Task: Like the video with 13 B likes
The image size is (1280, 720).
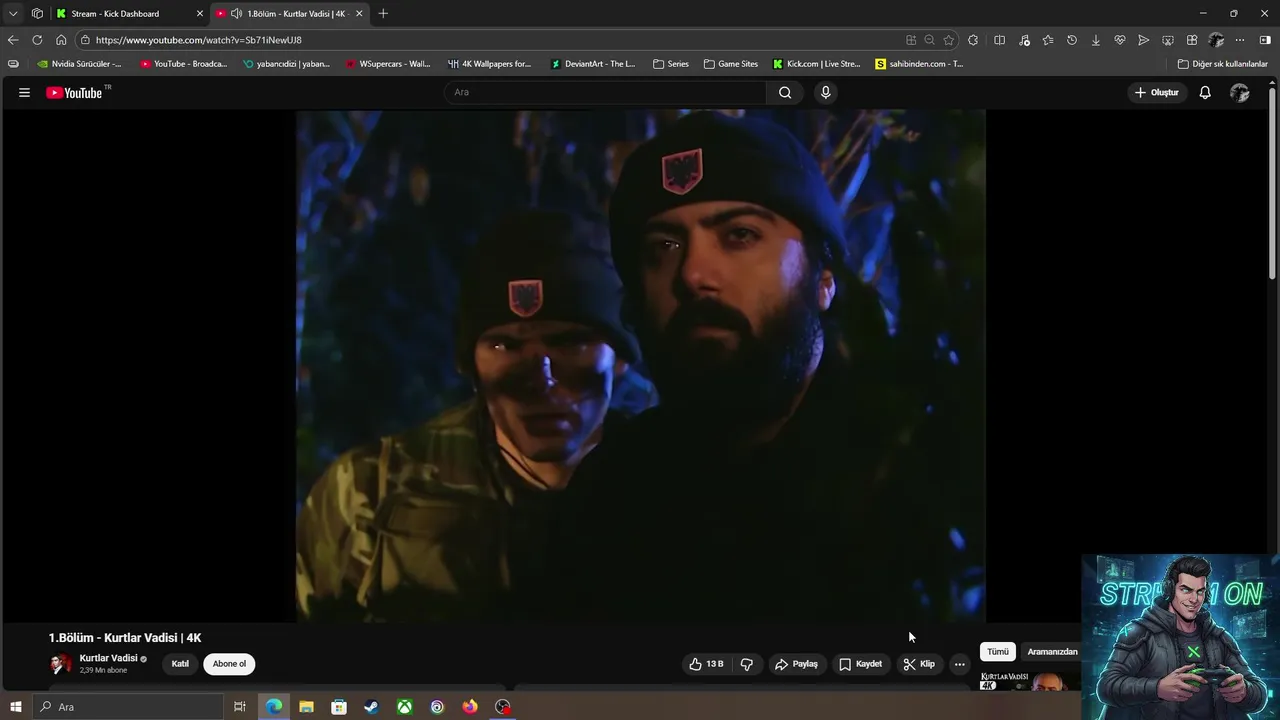Action: click(x=706, y=664)
